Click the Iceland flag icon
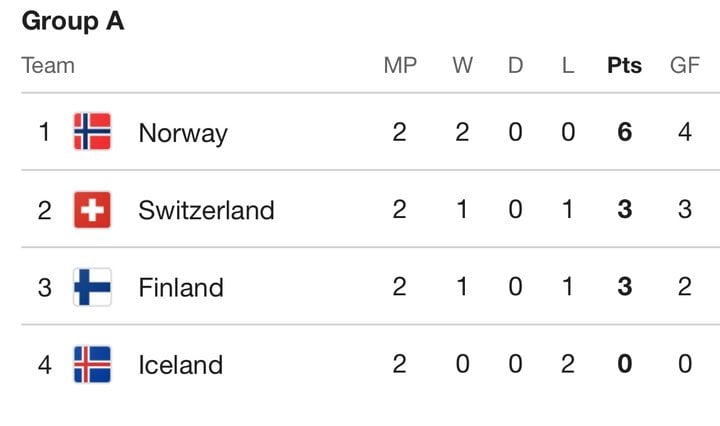Image resolution: width=720 pixels, height=426 pixels. point(92,364)
